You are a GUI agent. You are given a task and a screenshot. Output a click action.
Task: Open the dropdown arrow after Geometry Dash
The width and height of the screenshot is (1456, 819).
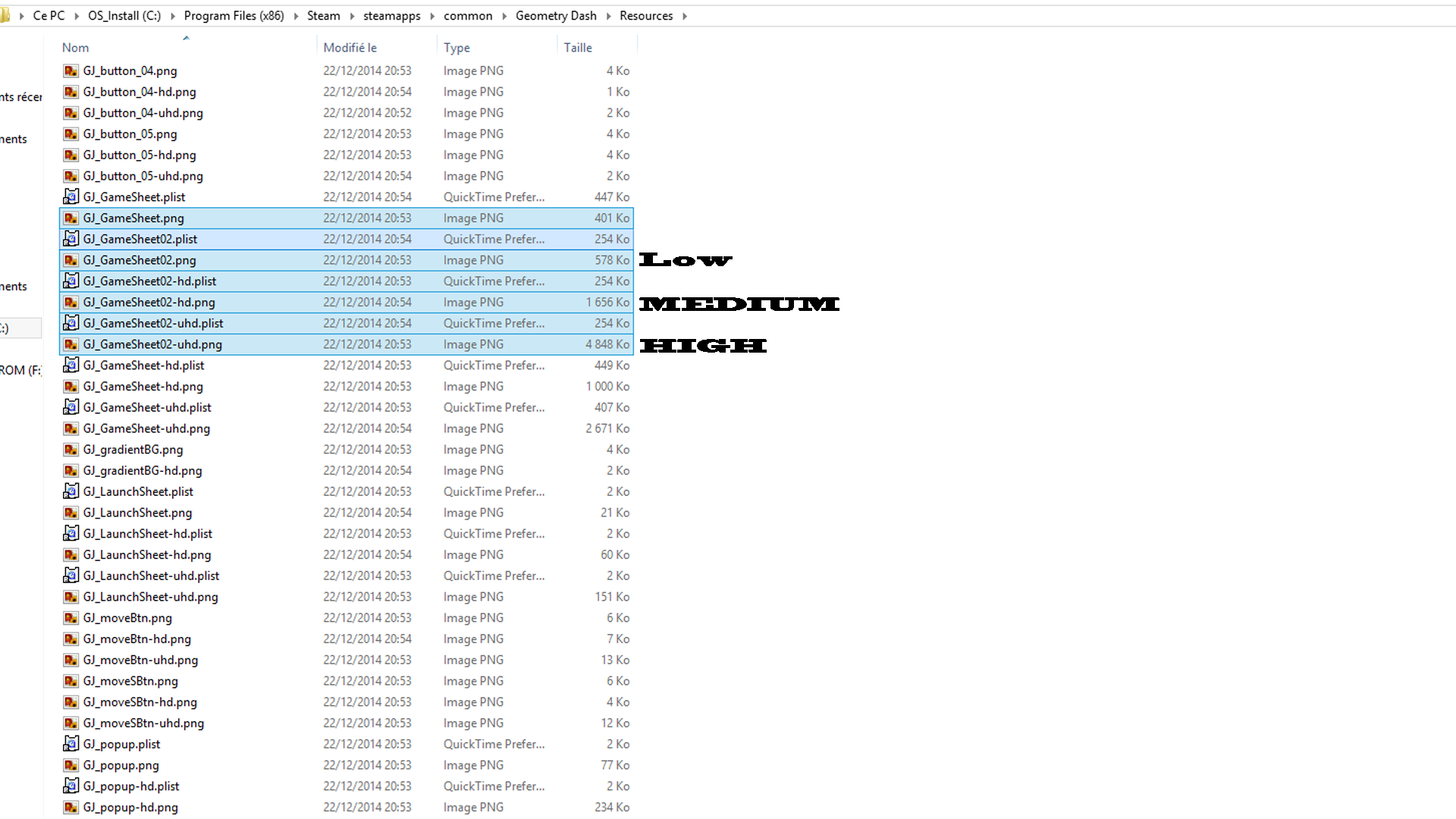608,16
